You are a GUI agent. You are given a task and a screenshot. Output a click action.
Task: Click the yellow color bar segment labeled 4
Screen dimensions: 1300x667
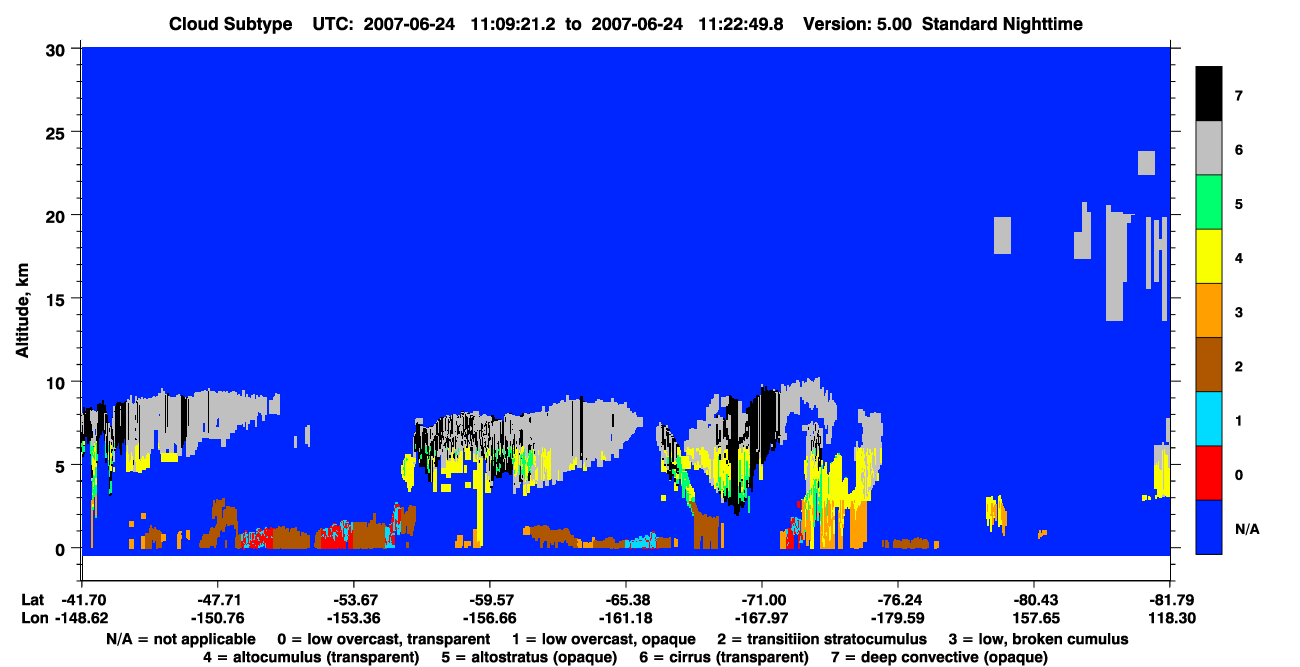1209,257
